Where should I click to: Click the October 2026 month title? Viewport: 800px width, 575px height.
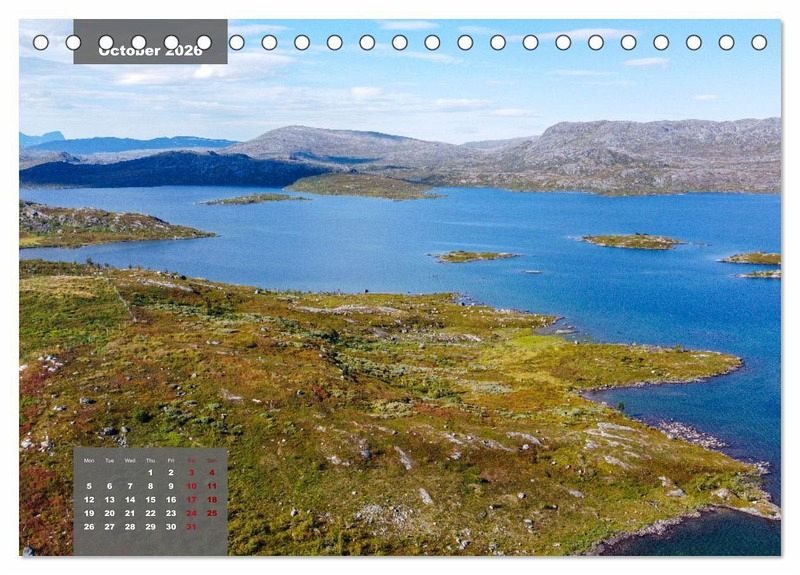(x=150, y=50)
